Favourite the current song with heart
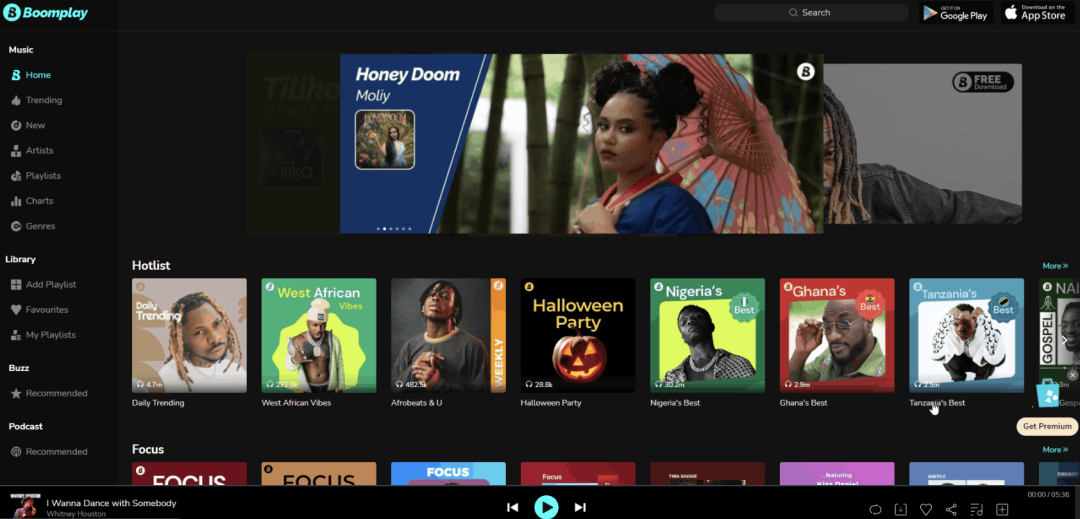This screenshot has height=519, width=1080. tap(926, 509)
